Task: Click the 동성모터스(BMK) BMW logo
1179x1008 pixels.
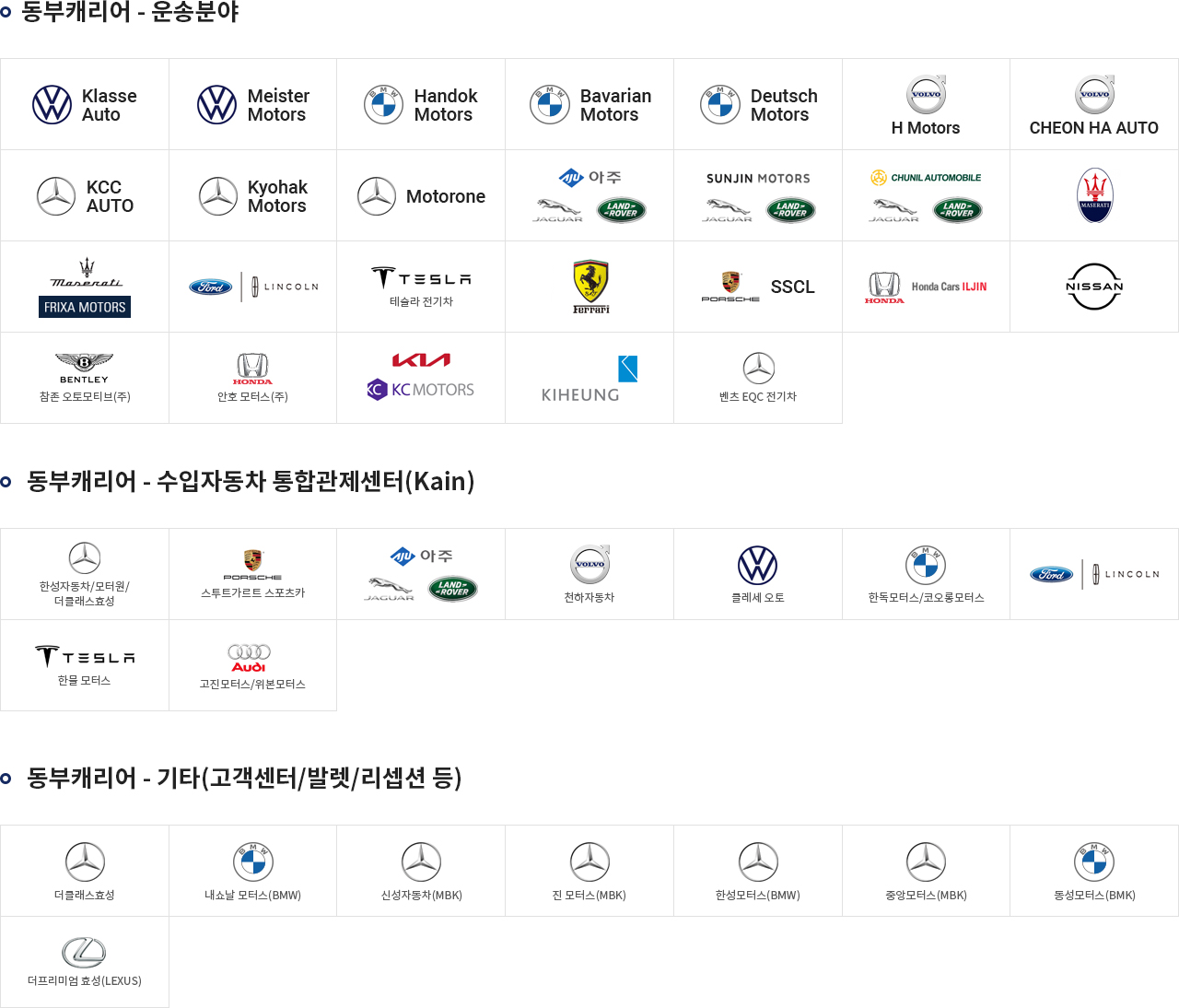Action: pyautogui.click(x=1094, y=862)
